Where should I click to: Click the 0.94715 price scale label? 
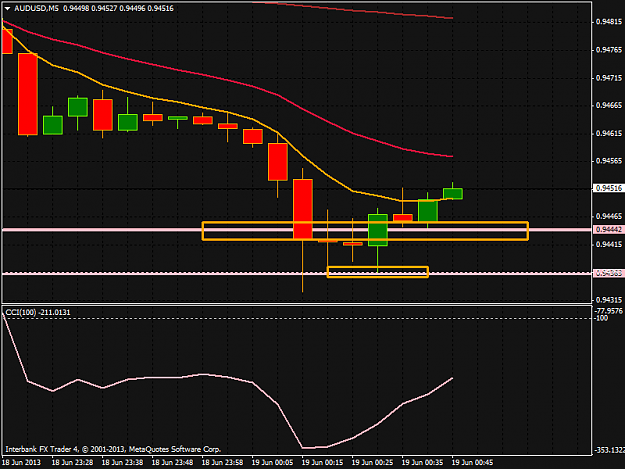pyautogui.click(x=609, y=78)
